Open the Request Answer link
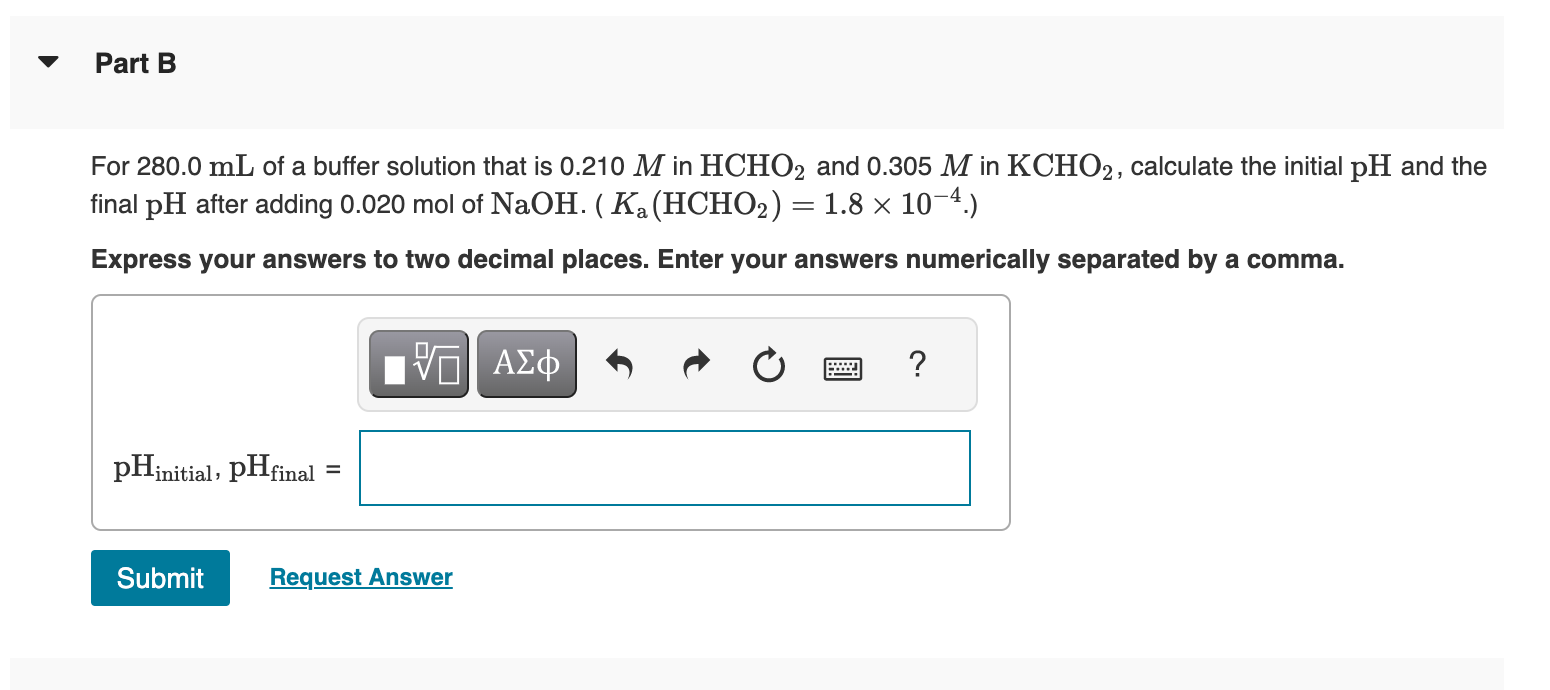 [x=360, y=577]
